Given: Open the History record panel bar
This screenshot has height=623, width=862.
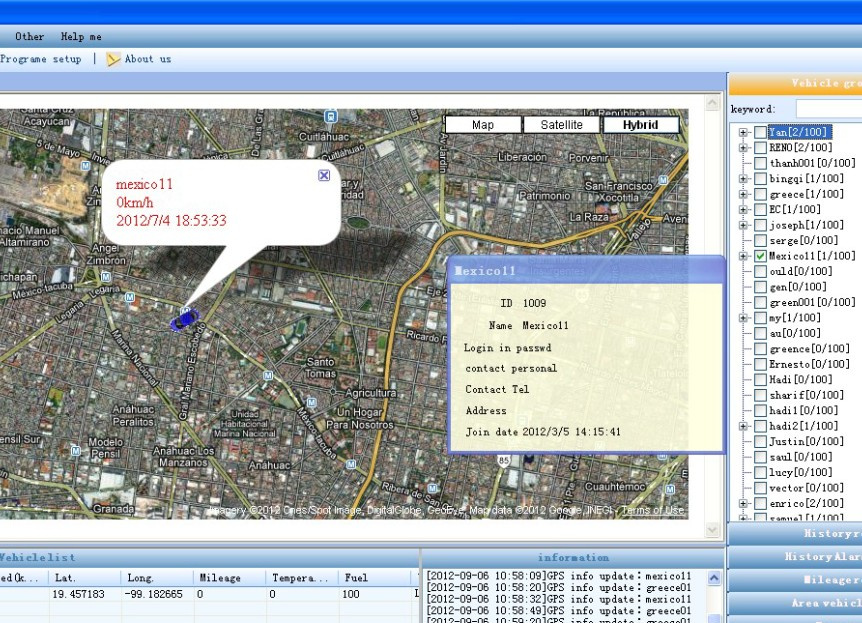Looking at the screenshot, I should (795, 533).
